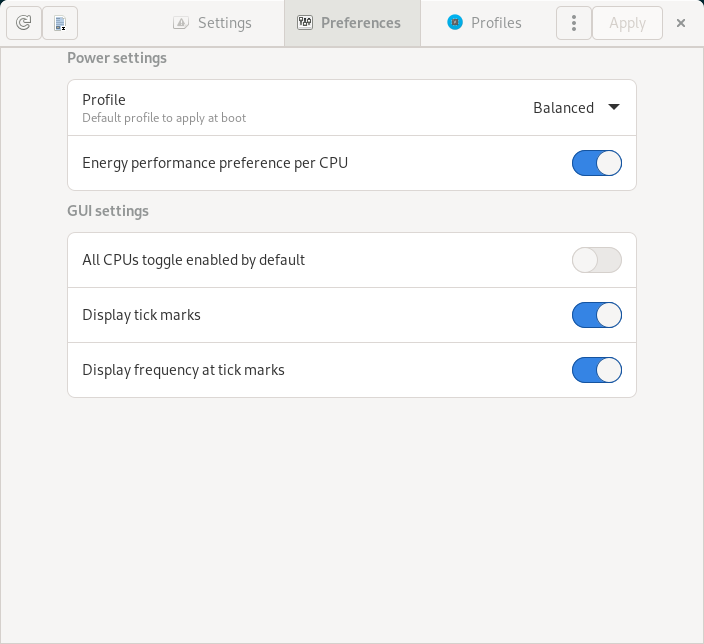Viewport: 704px width, 644px height.
Task: Select the Profile default-at-boot row
Action: (250, 108)
